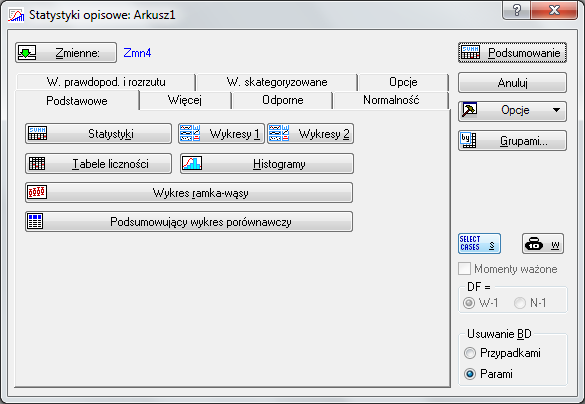Click the Zmn4 variable name text
585x404 pixels.
coord(137,53)
